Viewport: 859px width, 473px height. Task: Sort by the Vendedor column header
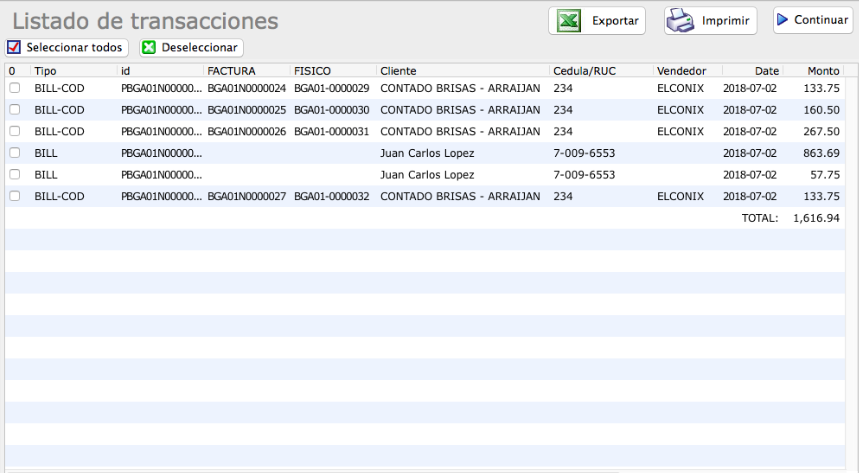682,71
